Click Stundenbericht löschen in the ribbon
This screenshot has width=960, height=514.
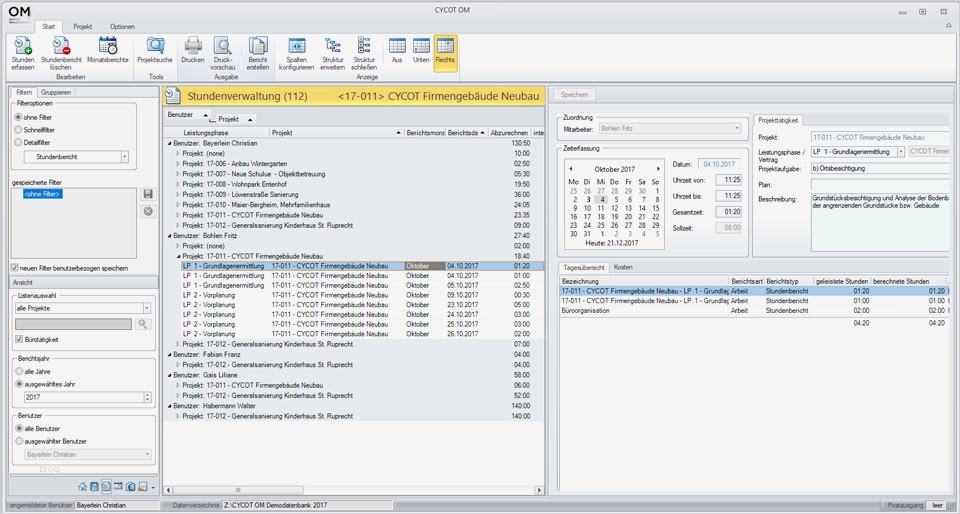coord(61,46)
